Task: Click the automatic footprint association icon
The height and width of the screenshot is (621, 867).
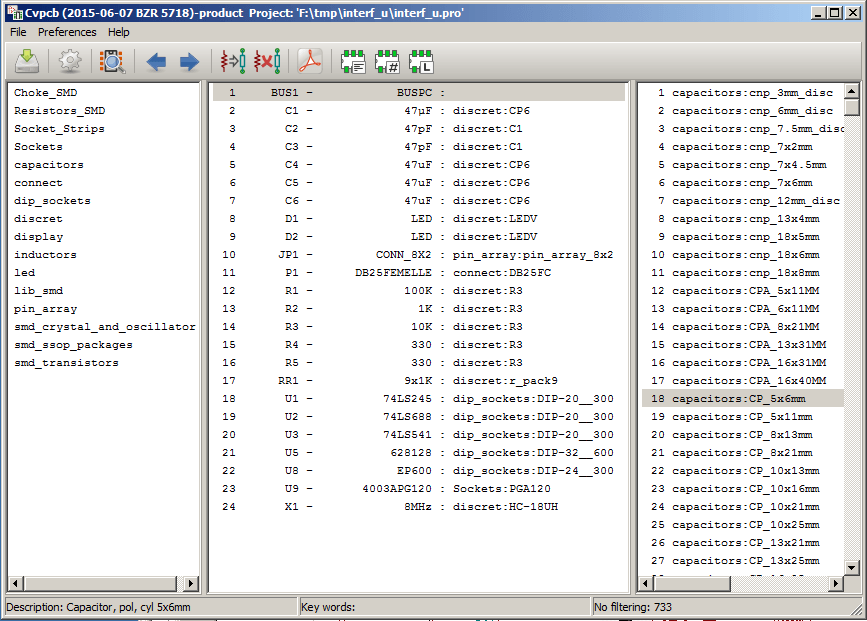Action: (233, 62)
